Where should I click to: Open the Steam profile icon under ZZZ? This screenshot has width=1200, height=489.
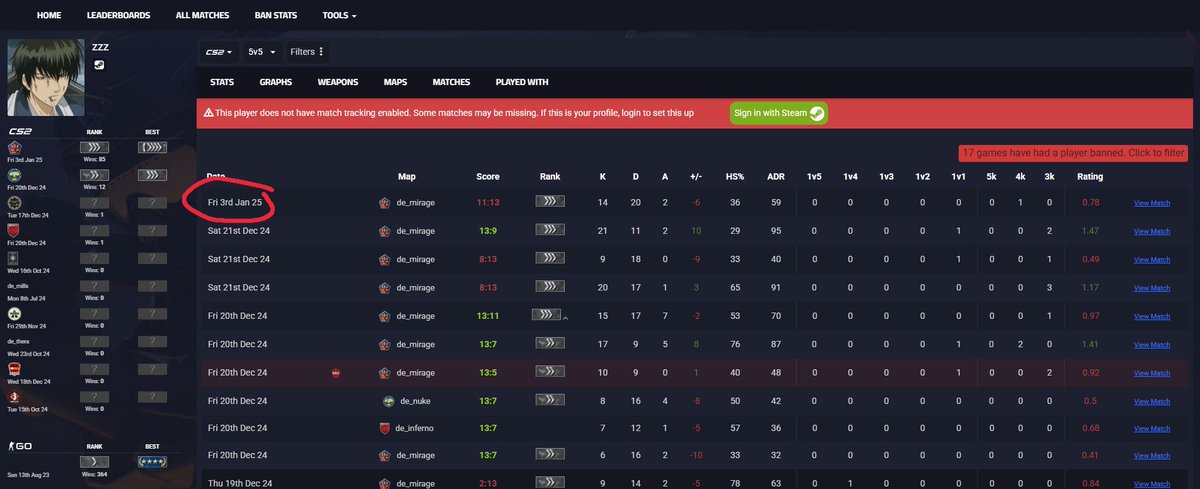point(98,65)
